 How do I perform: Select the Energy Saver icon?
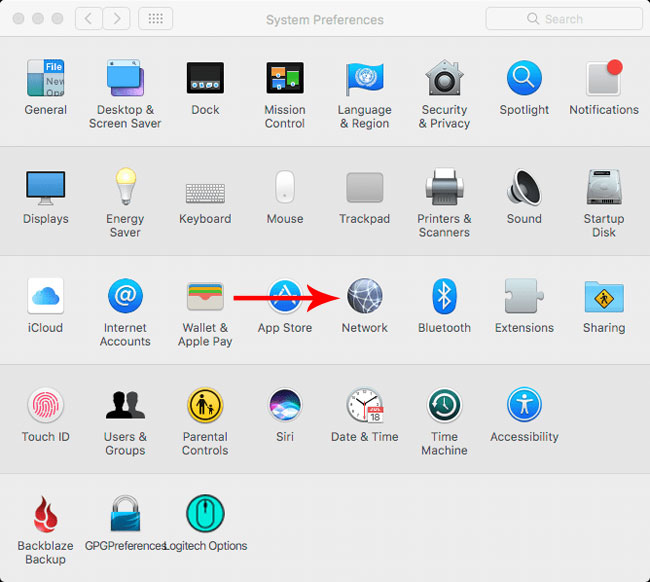(x=125, y=188)
